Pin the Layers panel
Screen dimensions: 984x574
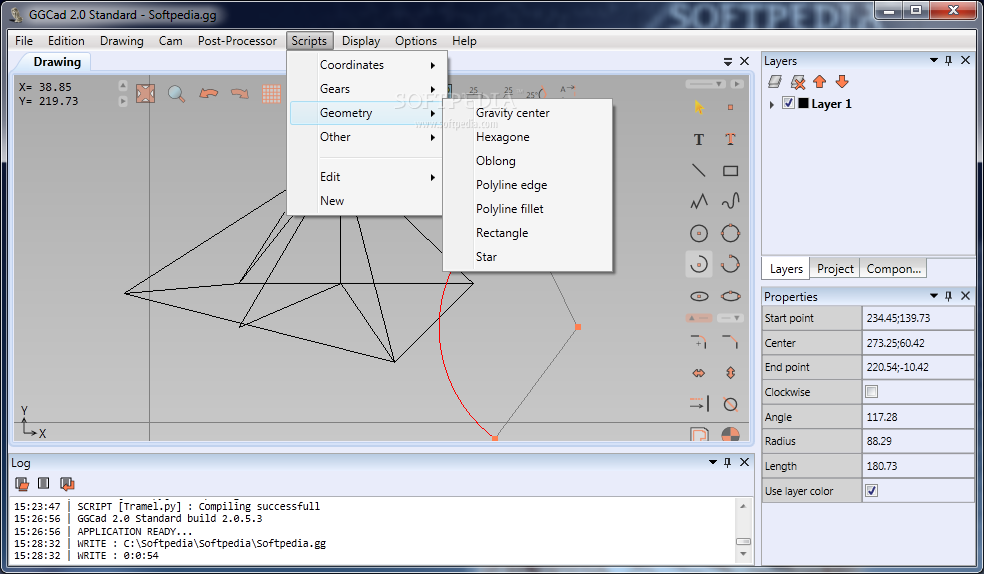[x=948, y=60]
